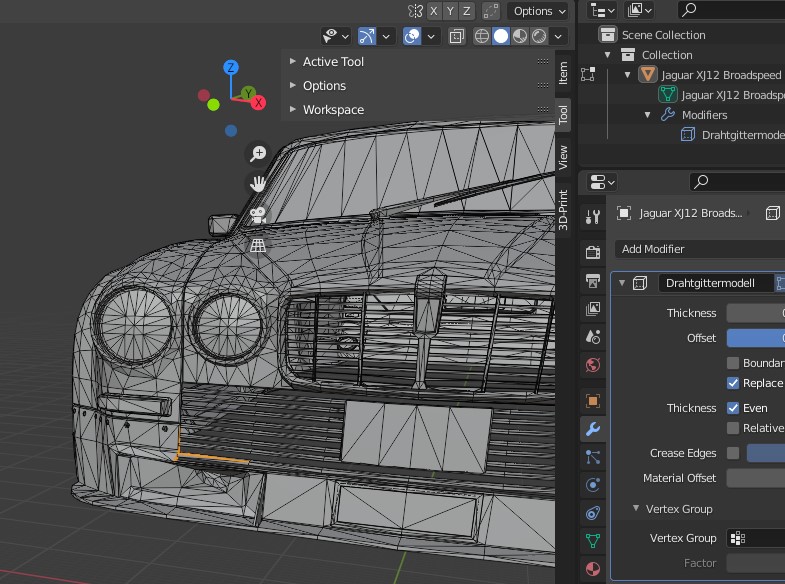Switch to the View sidebar tab
This screenshot has width=785, height=584.
pos(563,156)
